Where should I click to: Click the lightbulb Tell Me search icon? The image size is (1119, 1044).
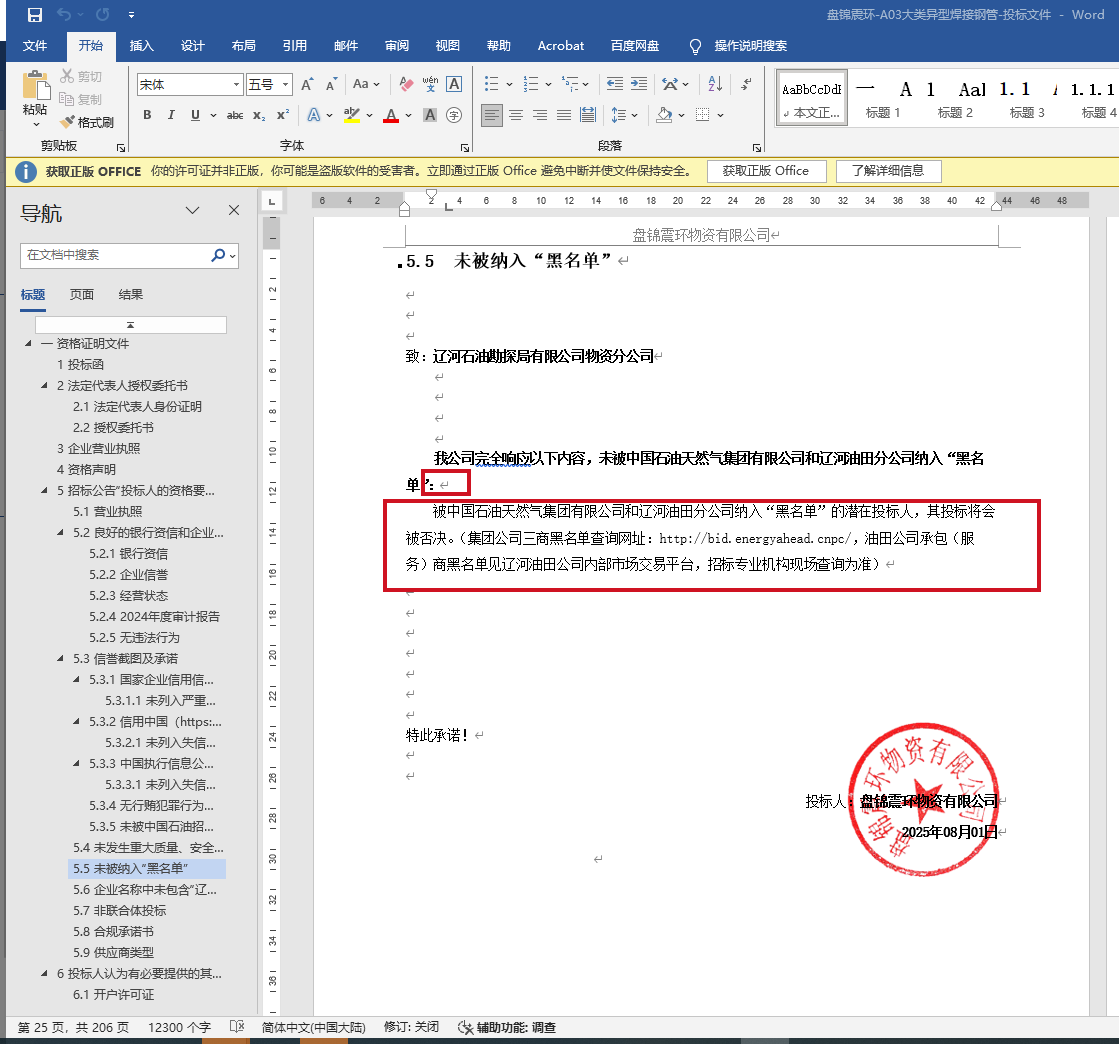[695, 46]
